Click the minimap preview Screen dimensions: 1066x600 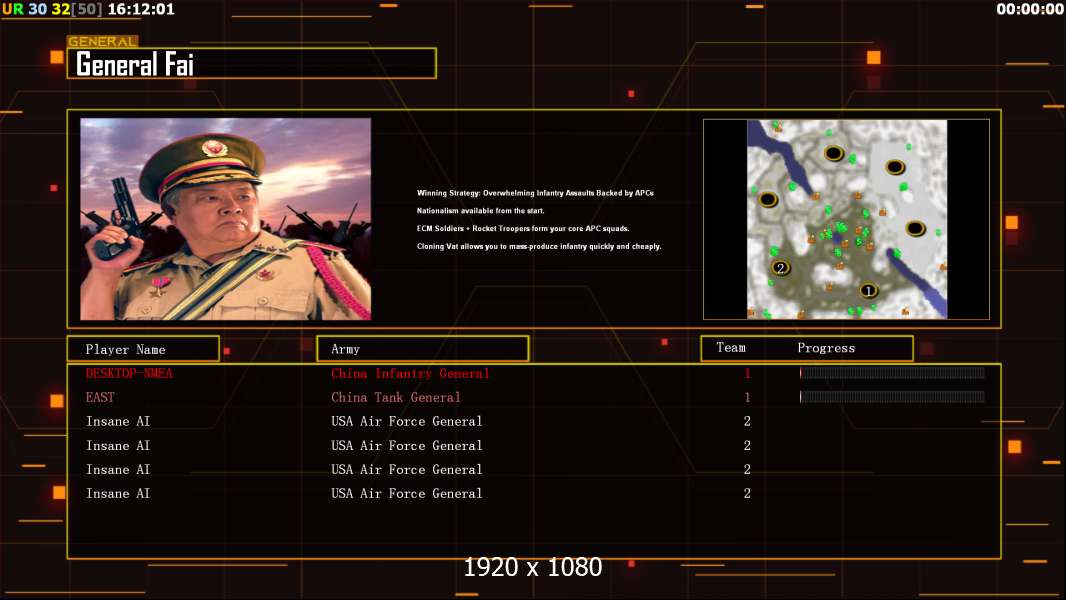tap(846, 219)
